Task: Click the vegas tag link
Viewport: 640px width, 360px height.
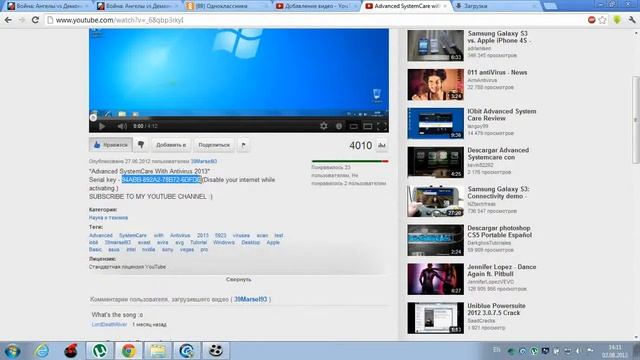Action: click(187, 249)
